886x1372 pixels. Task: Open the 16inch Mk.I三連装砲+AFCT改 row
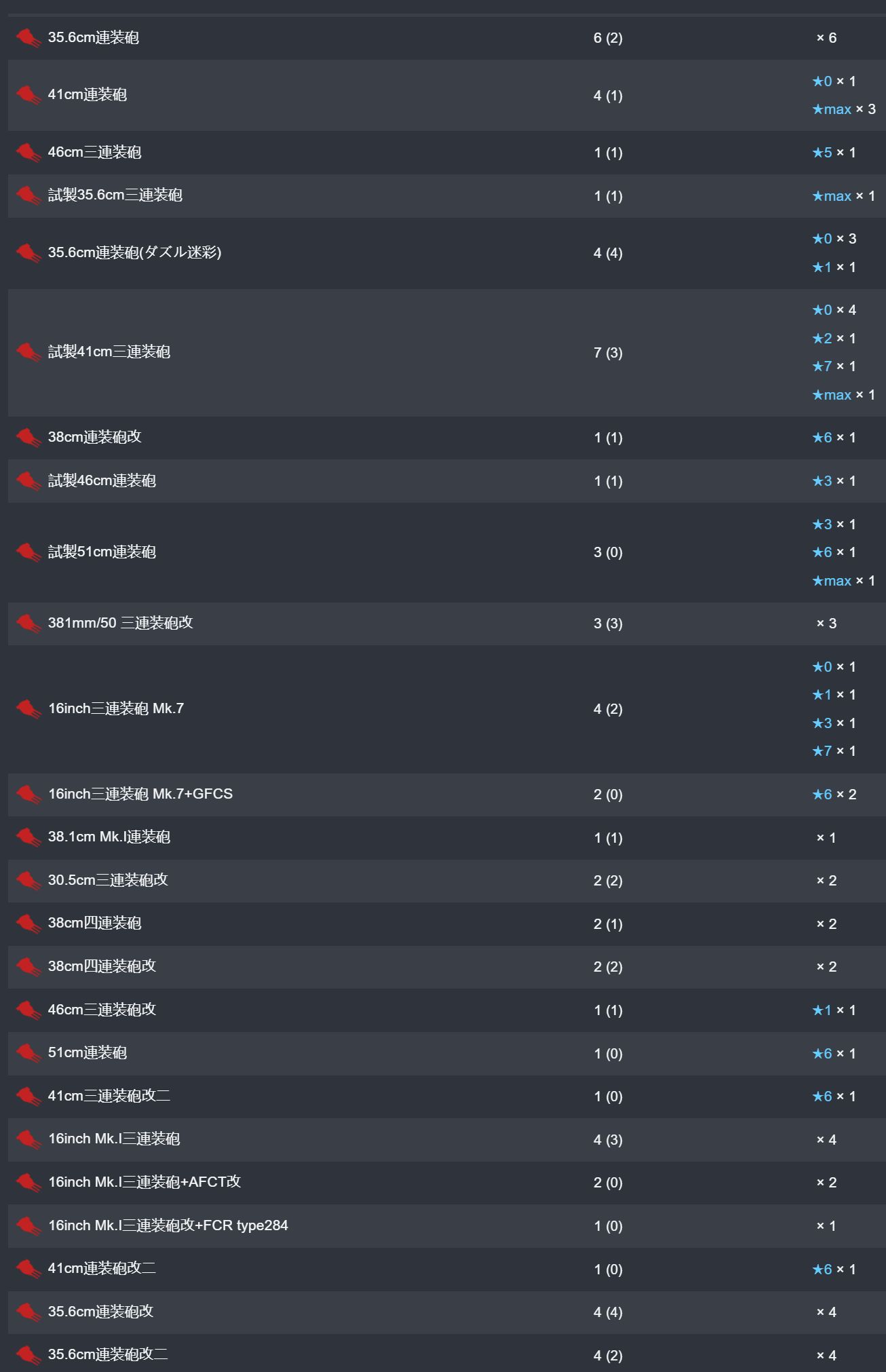(446, 1183)
